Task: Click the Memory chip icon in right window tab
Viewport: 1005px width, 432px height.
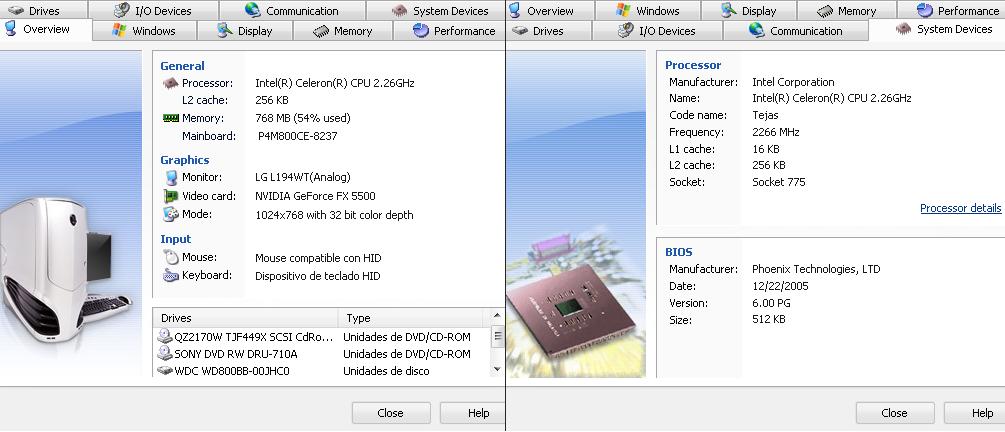Action: tap(826, 11)
